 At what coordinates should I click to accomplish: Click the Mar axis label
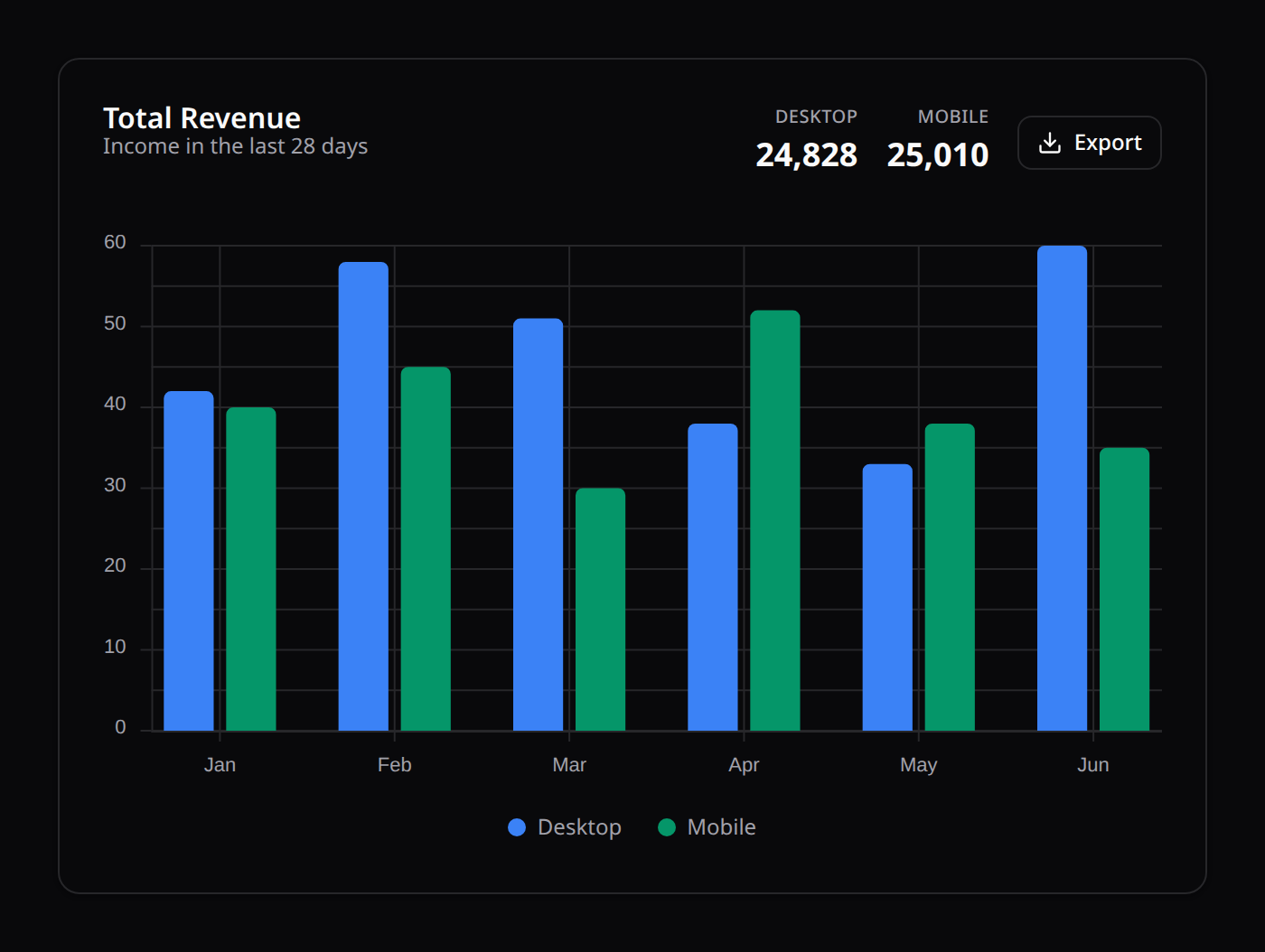(569, 765)
